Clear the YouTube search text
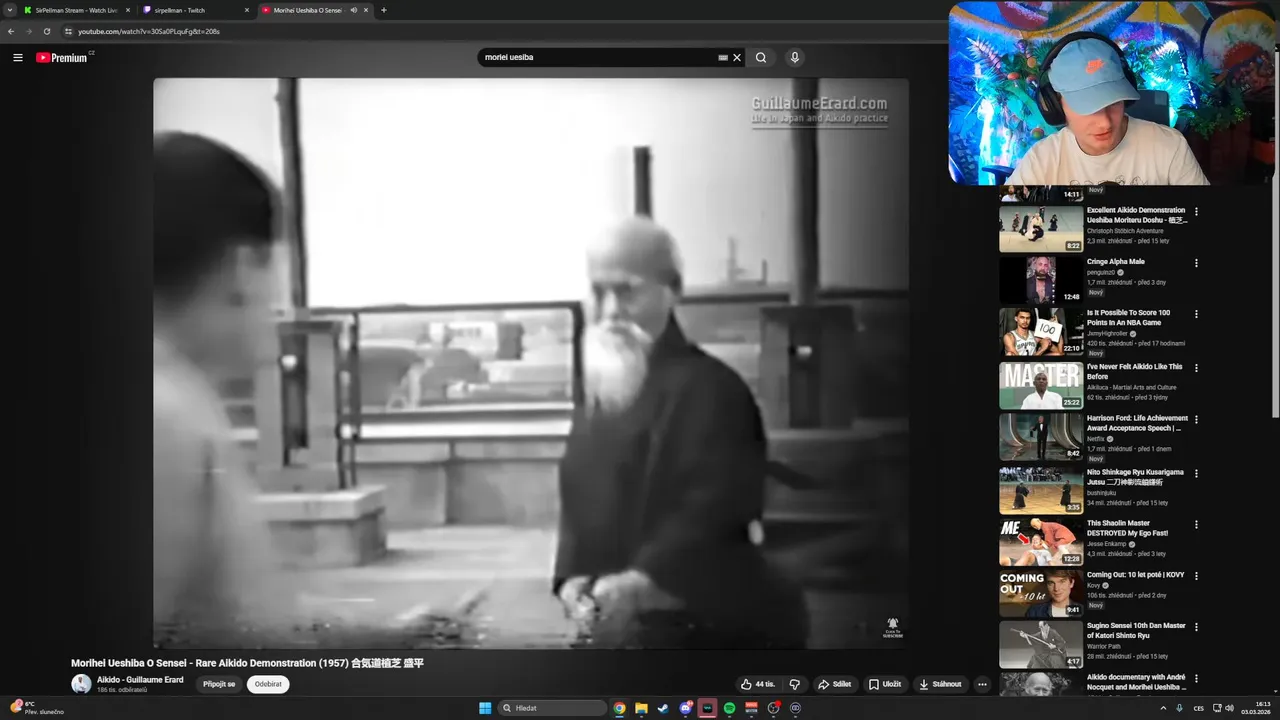Screen dimensions: 1280x720 [737, 58]
